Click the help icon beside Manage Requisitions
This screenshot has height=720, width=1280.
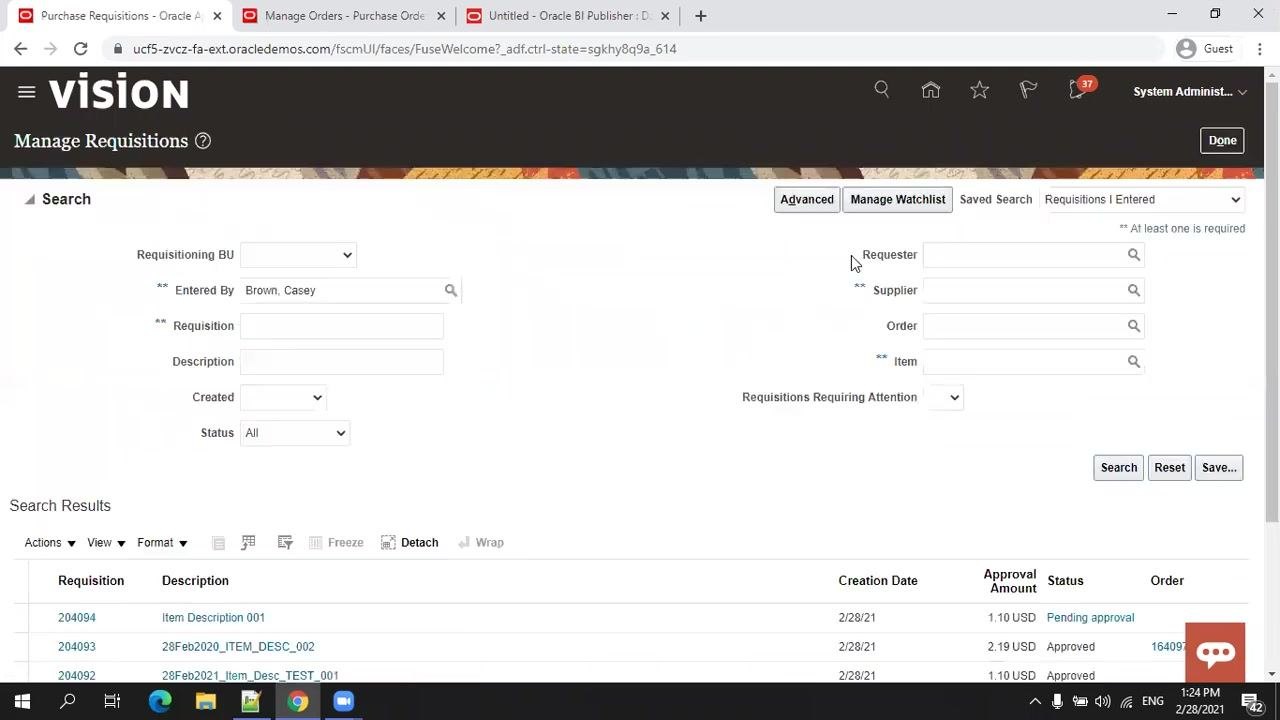click(x=203, y=141)
